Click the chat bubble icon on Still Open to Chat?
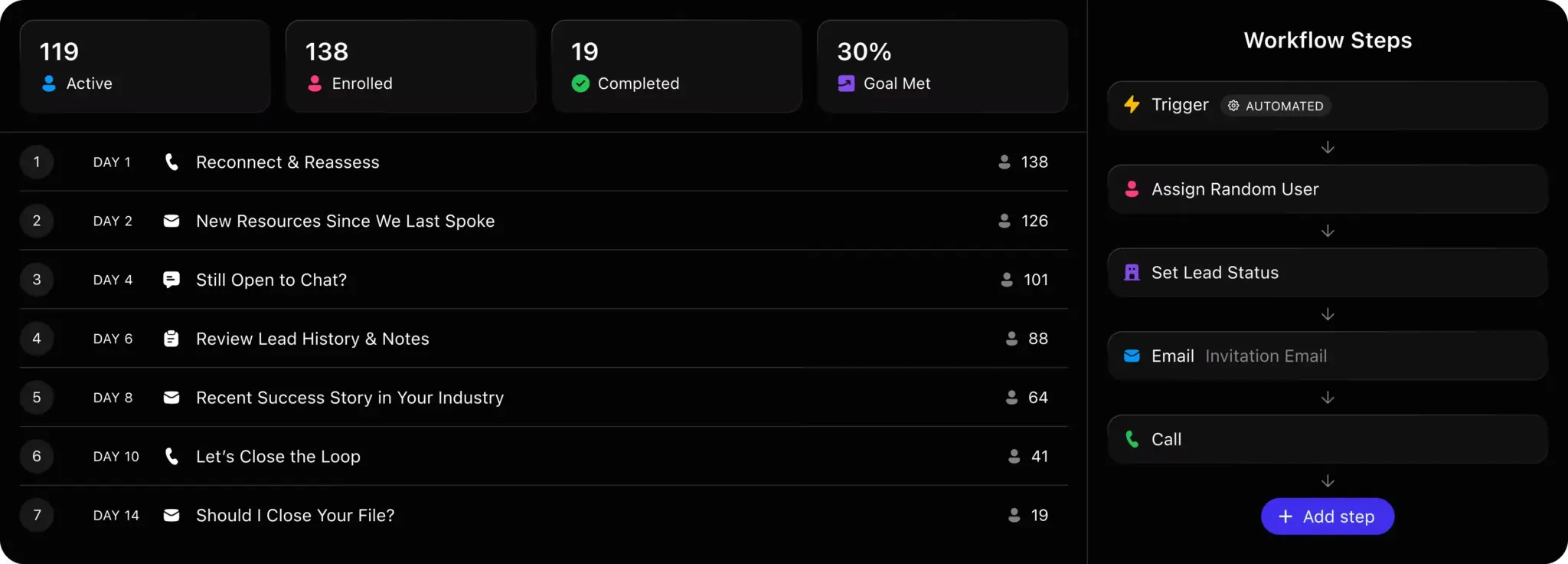The width and height of the screenshot is (1568, 564). click(171, 280)
